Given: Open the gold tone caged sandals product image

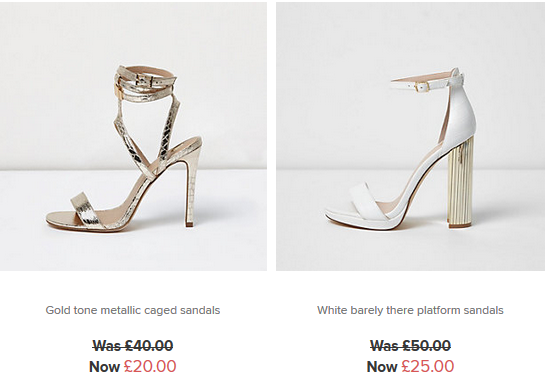Looking at the screenshot, I should coord(133,136).
